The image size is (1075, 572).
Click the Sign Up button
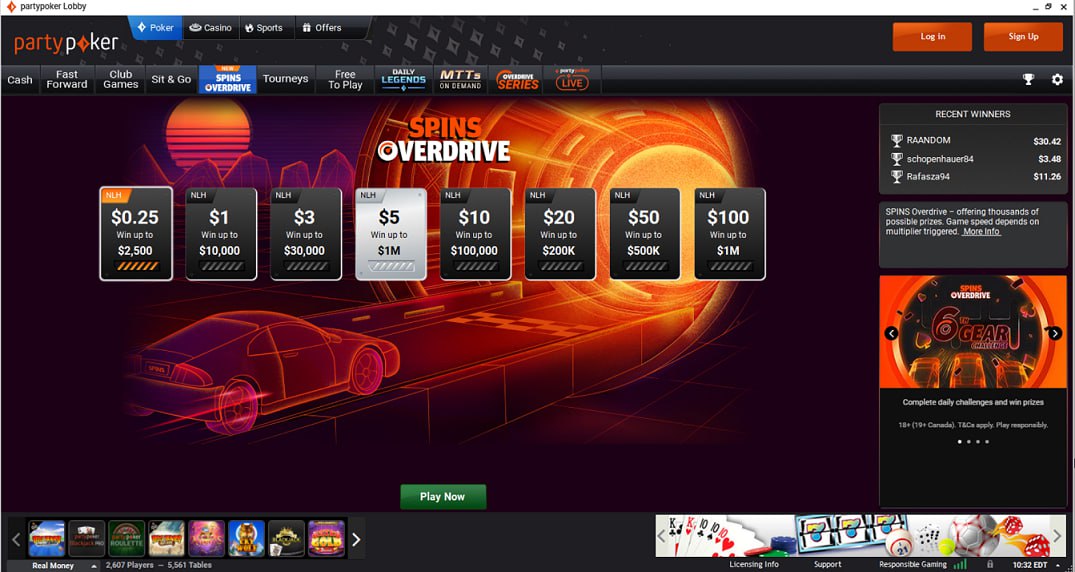click(1024, 37)
